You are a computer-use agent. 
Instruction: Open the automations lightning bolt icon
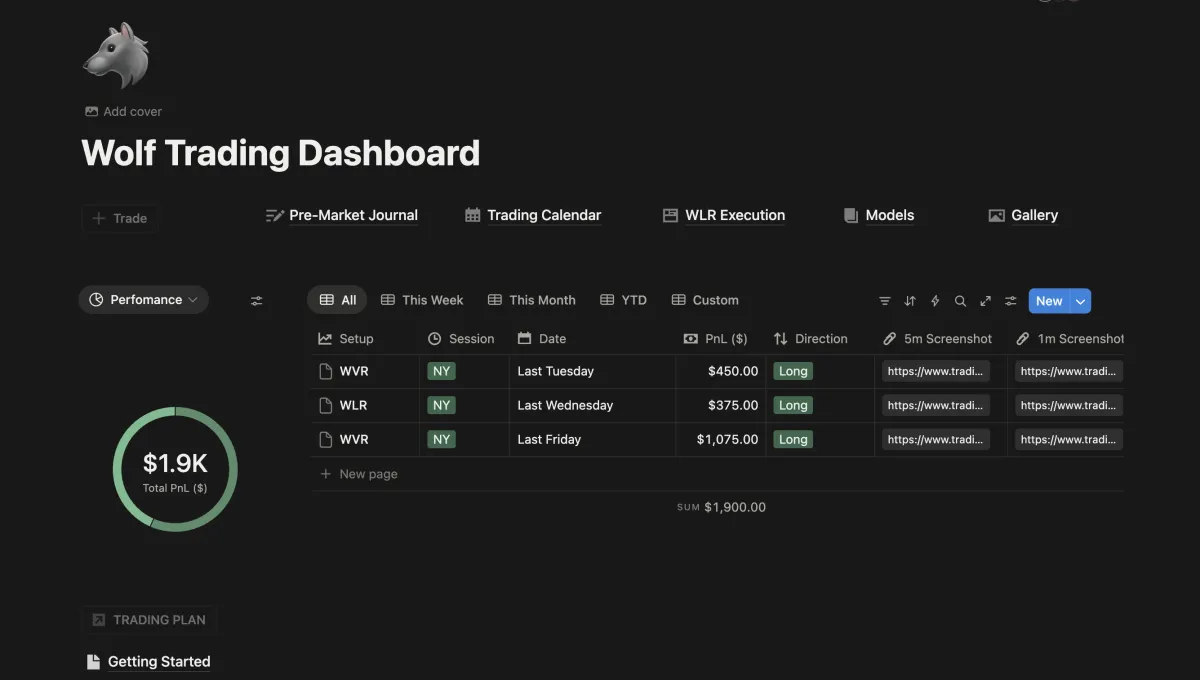coord(935,301)
